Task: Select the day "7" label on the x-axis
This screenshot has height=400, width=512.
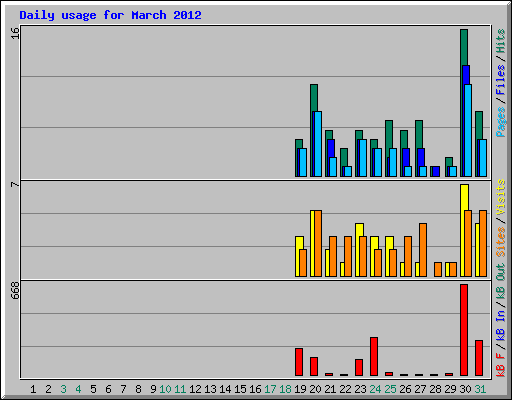Action: pyautogui.click(x=123, y=389)
